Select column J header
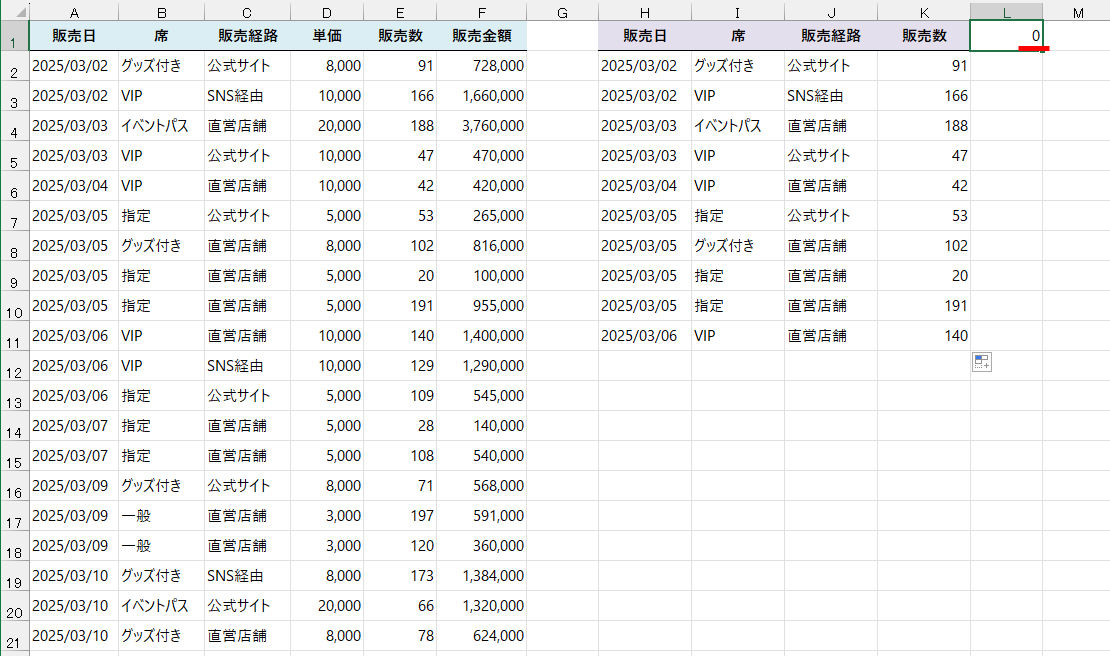The height and width of the screenshot is (656, 1110). coord(831,12)
